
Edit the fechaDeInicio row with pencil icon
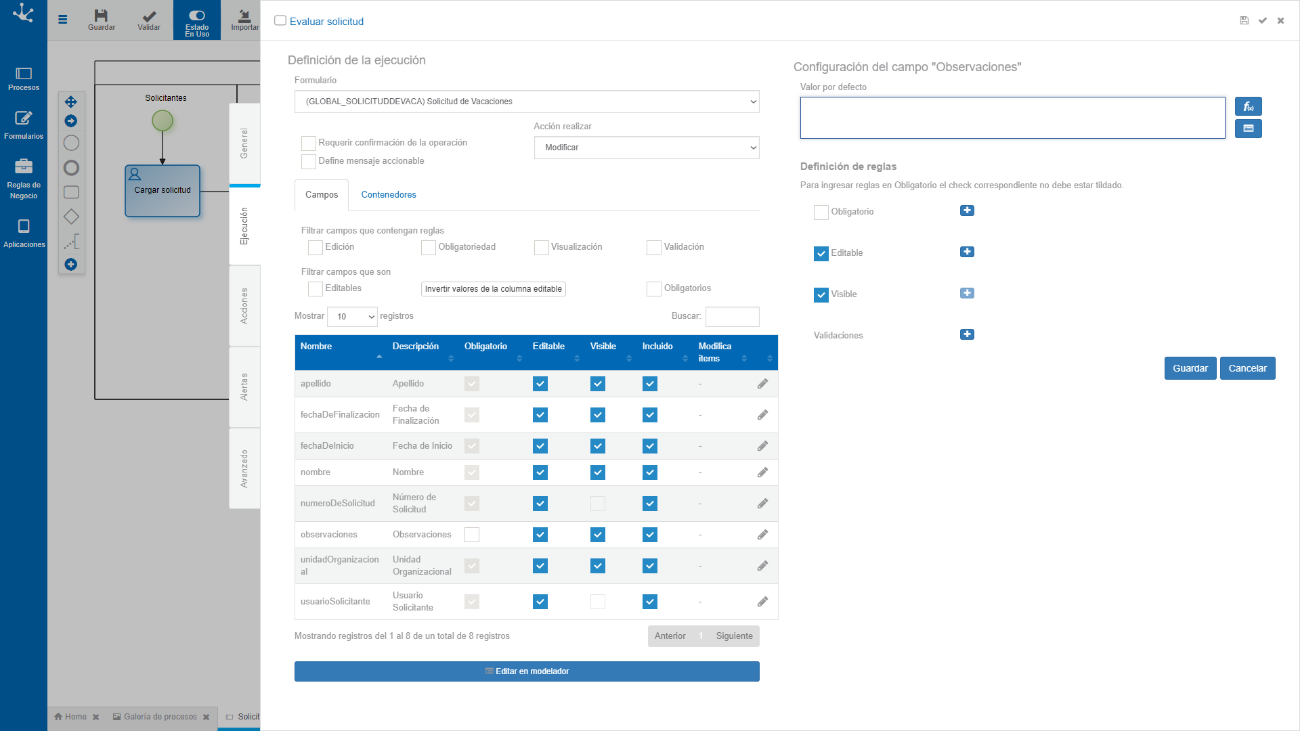[x=763, y=445]
